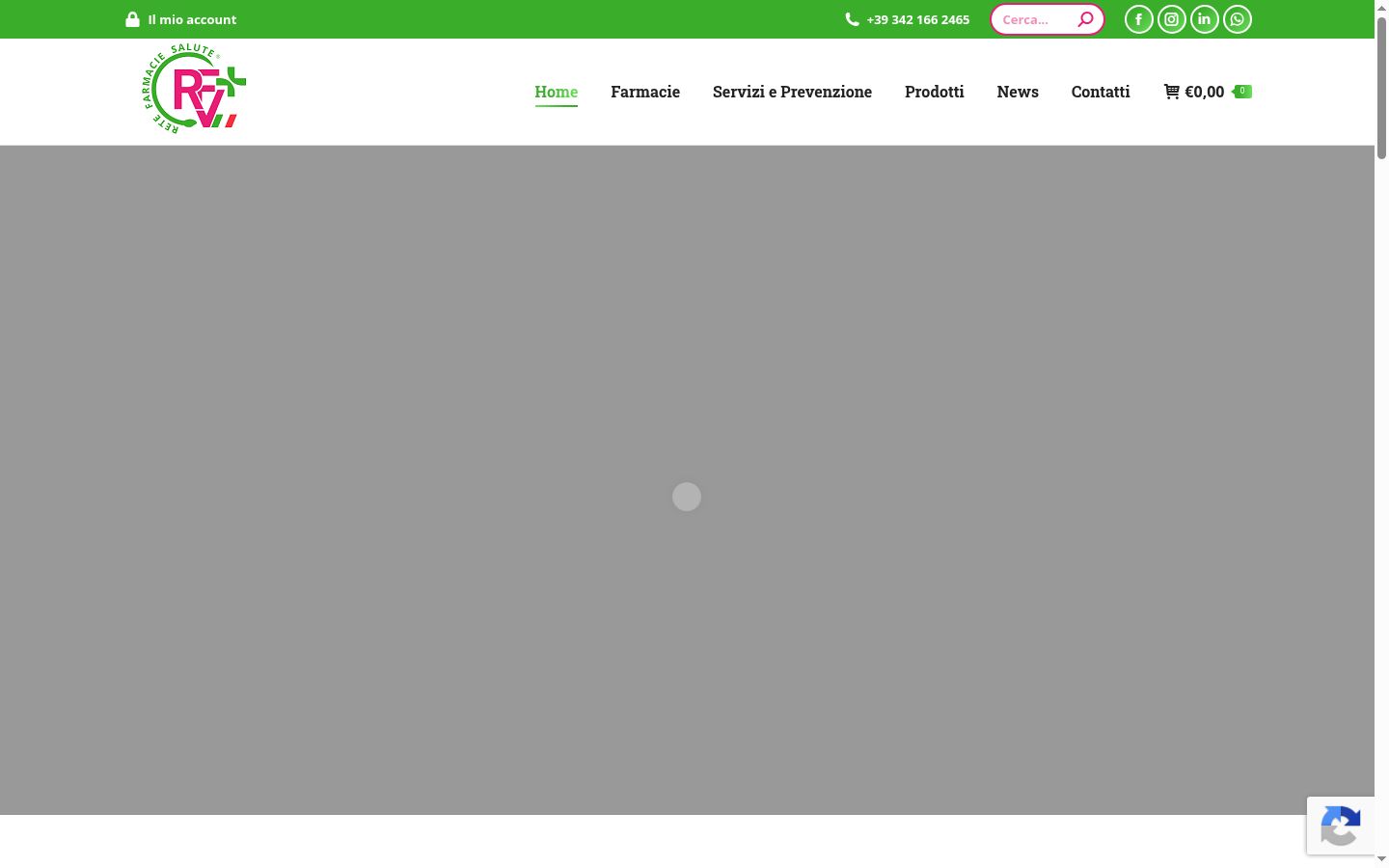
Task: Click the reCAPTCHA badge
Action: [1341, 826]
